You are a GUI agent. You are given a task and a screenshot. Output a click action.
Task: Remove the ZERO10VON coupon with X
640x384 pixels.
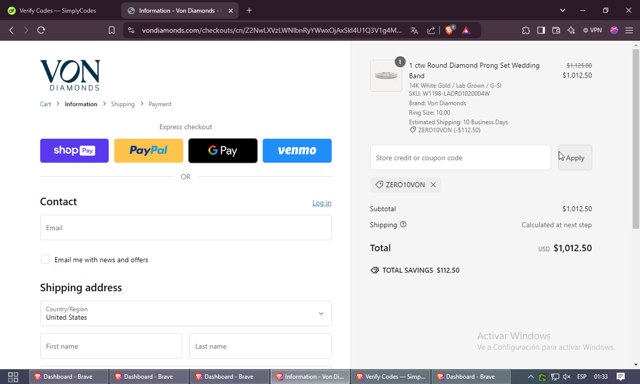tap(433, 185)
